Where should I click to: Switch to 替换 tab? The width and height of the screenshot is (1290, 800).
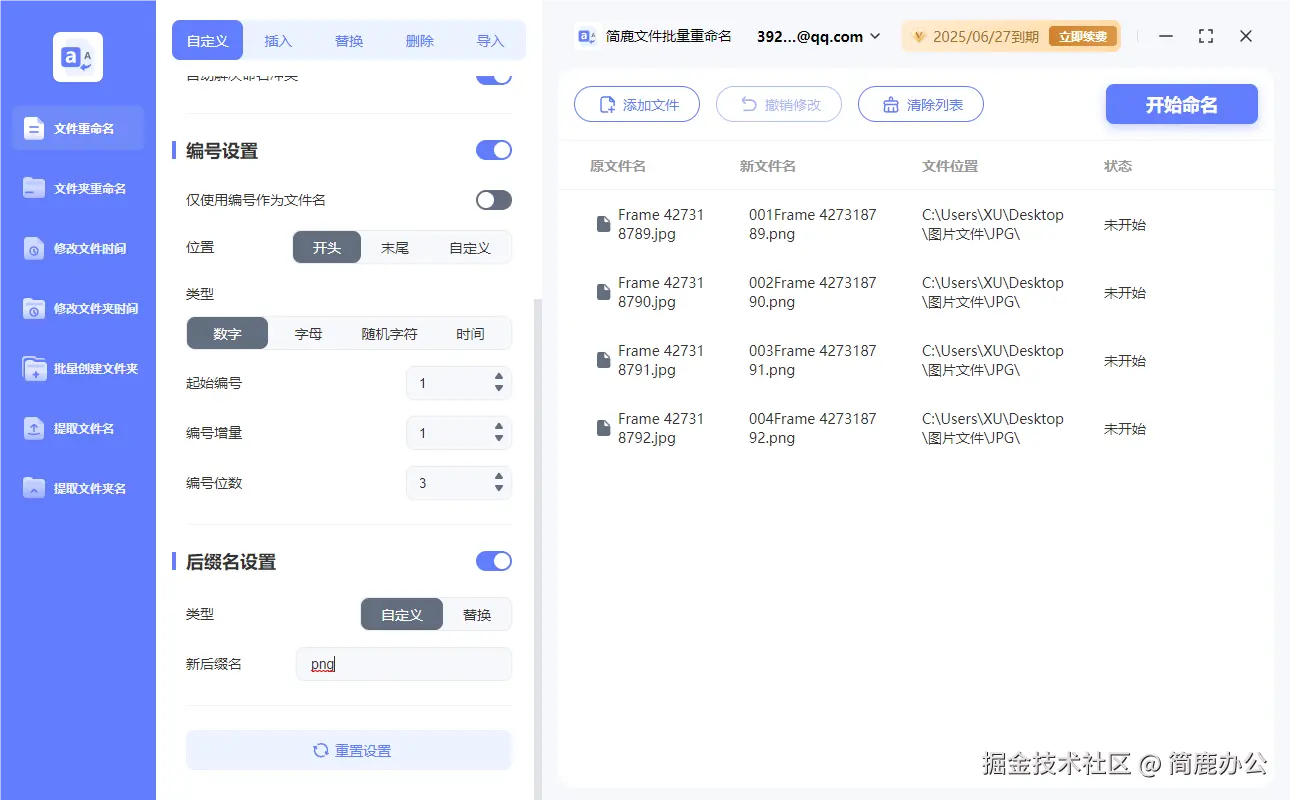349,41
